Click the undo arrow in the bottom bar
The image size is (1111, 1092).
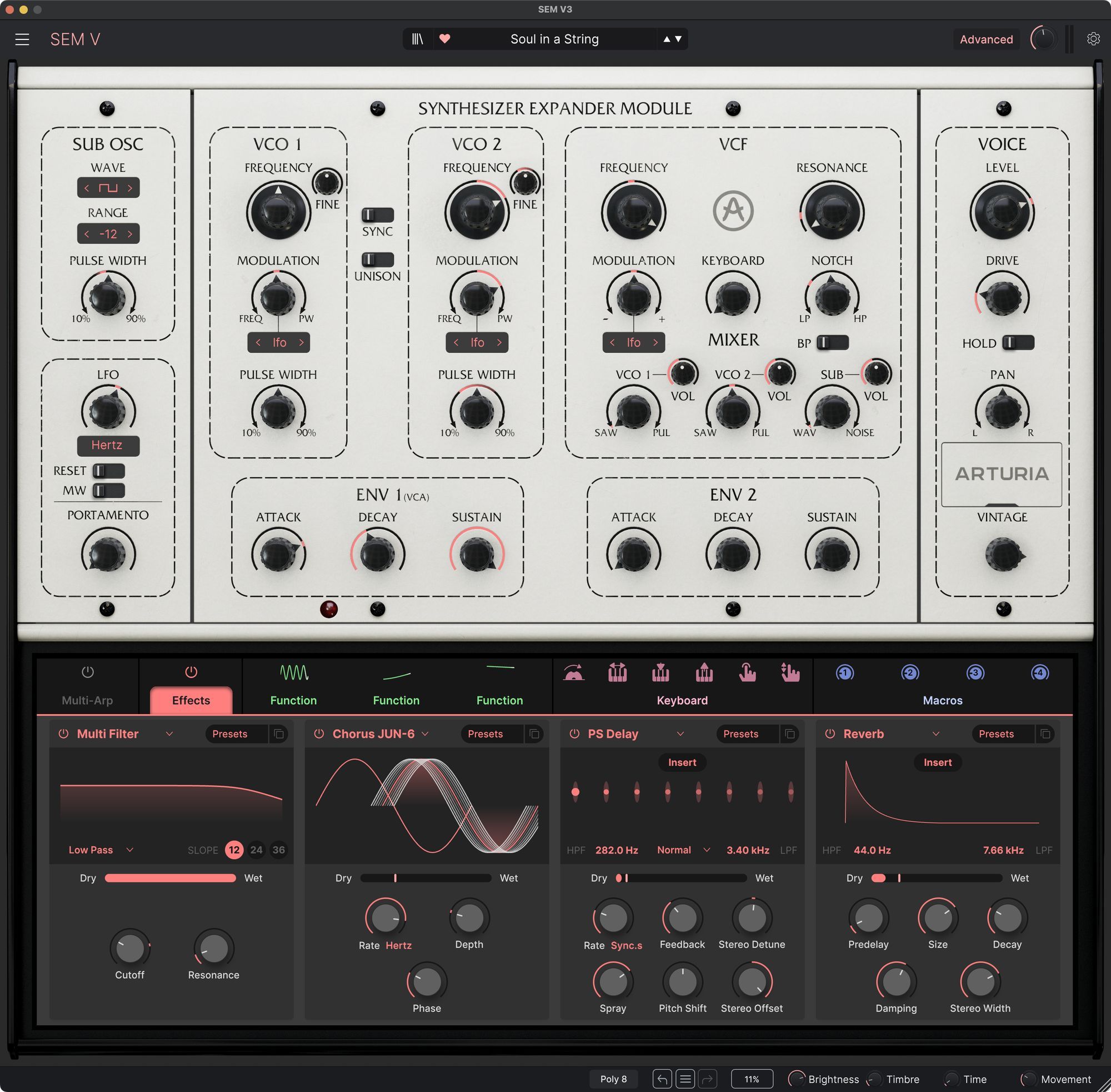click(662, 1079)
